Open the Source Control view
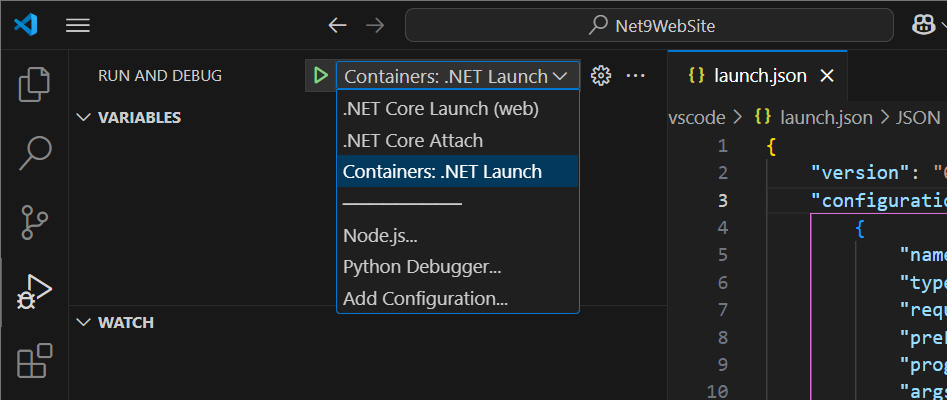This screenshot has width=947, height=400. [x=34, y=222]
